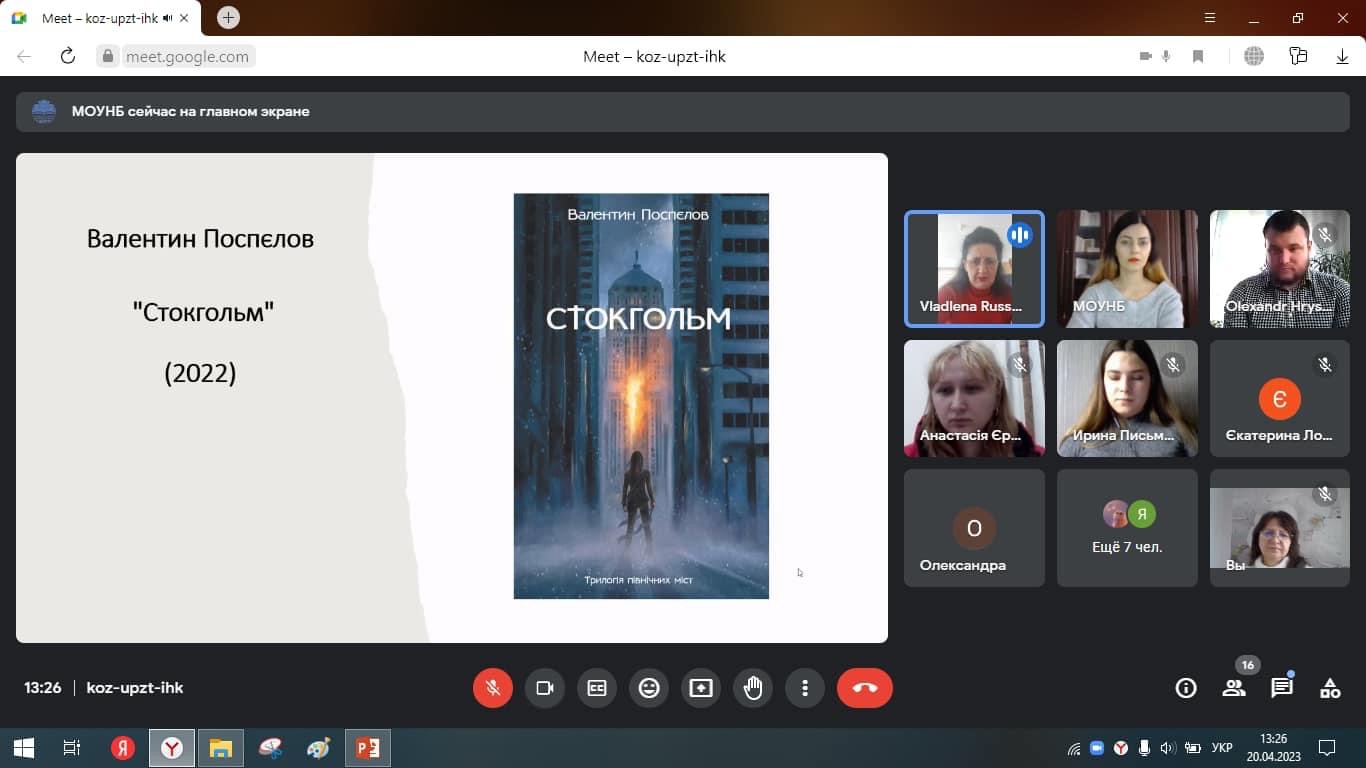Switch keyboard language УКР
1366x768 pixels.
point(1222,748)
